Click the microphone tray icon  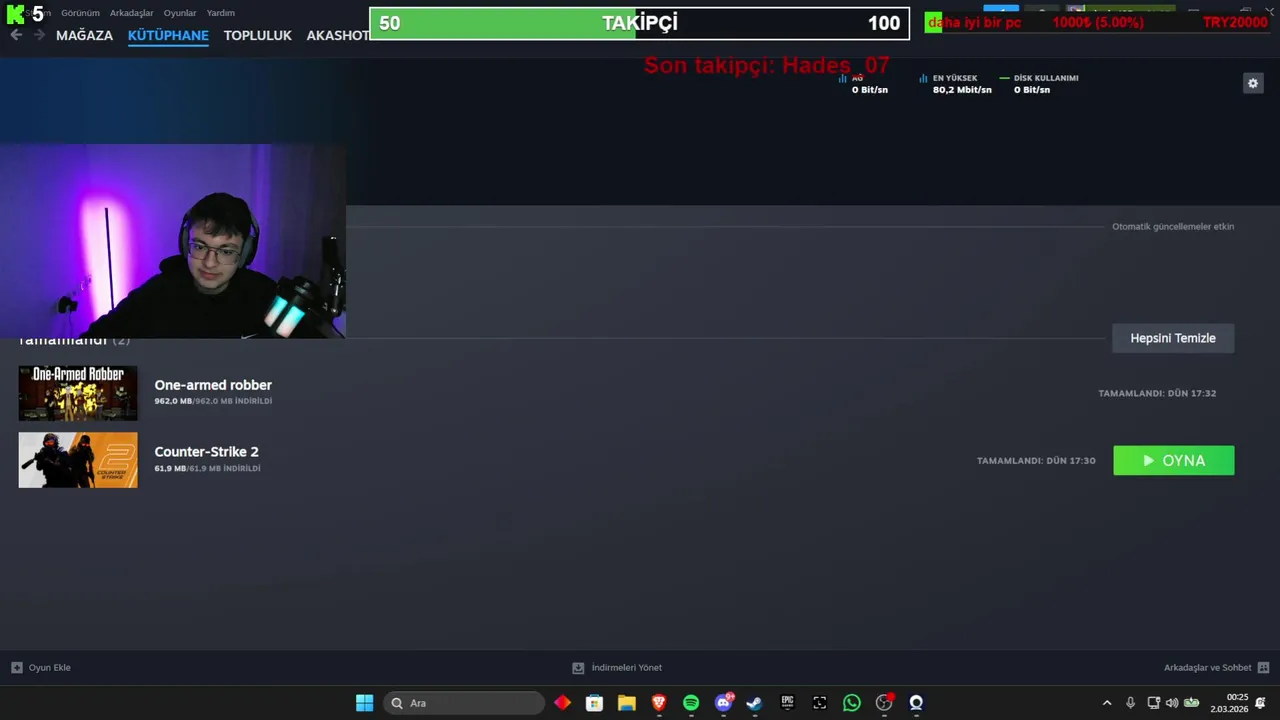point(1130,703)
